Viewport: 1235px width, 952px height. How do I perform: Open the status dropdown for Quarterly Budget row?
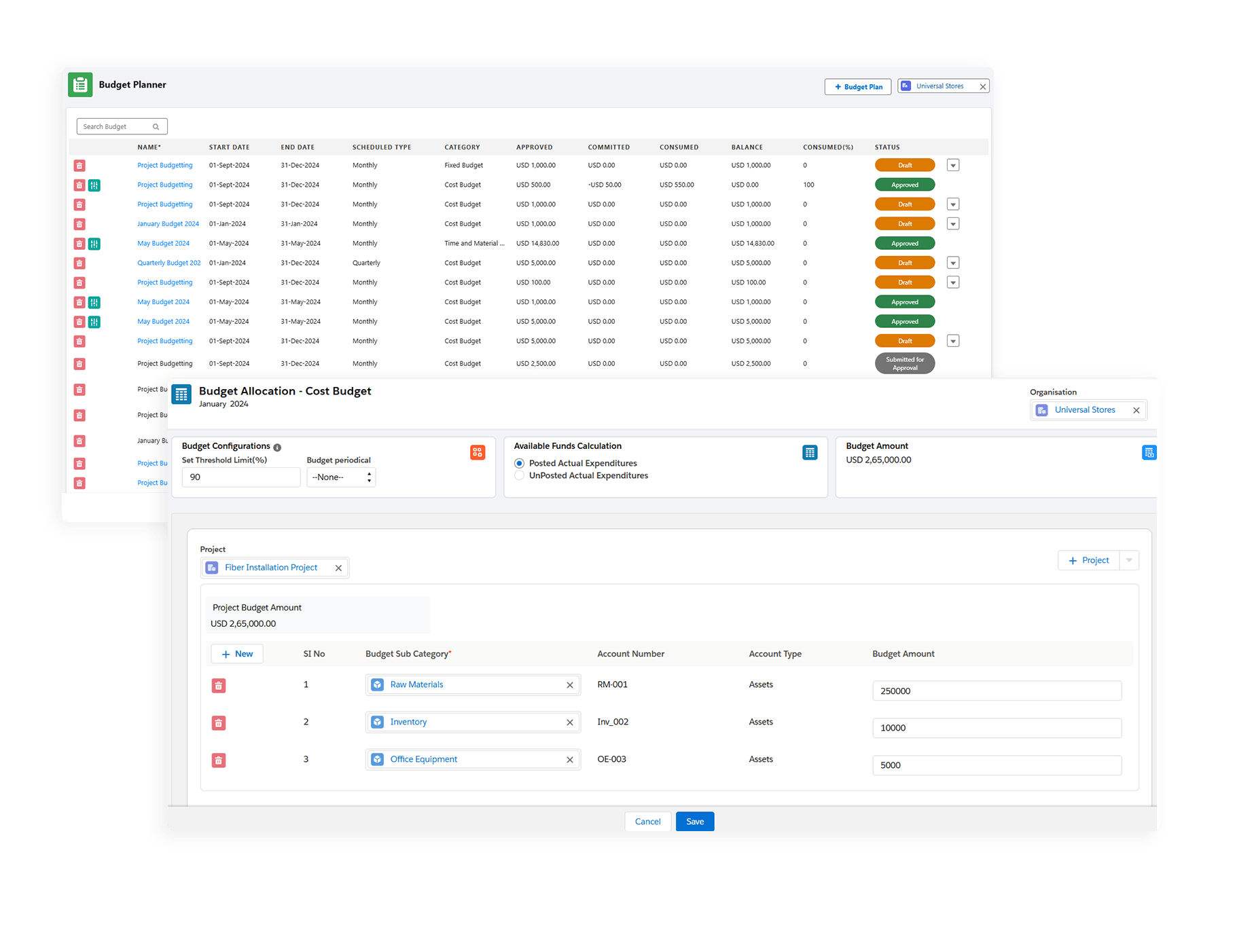953,263
